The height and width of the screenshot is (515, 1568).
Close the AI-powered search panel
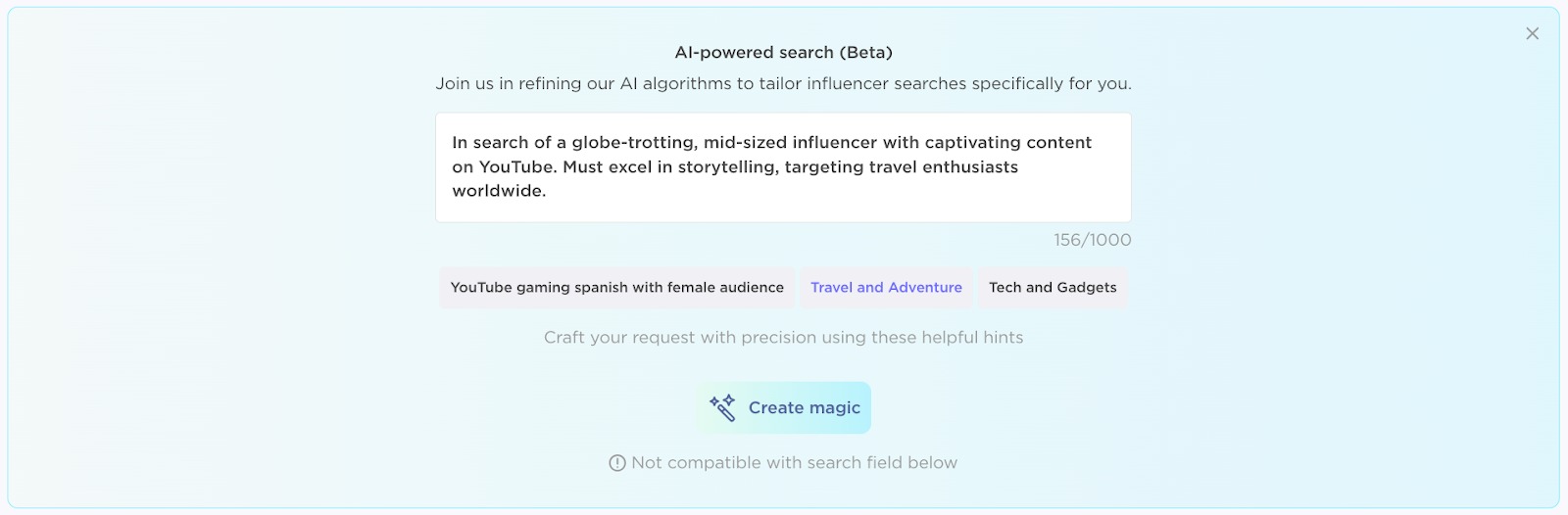coord(1532,33)
